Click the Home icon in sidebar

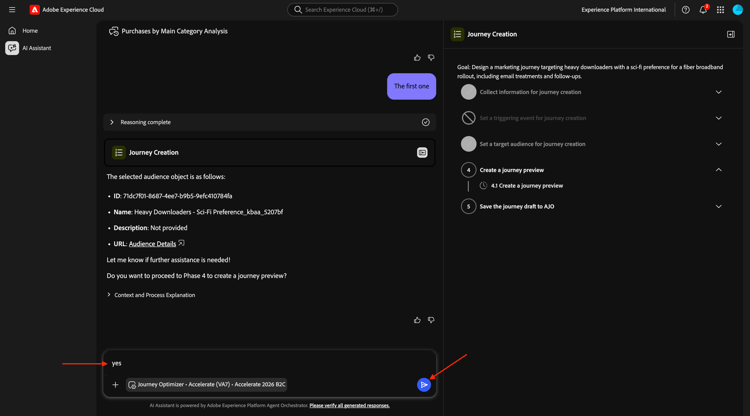(x=12, y=31)
